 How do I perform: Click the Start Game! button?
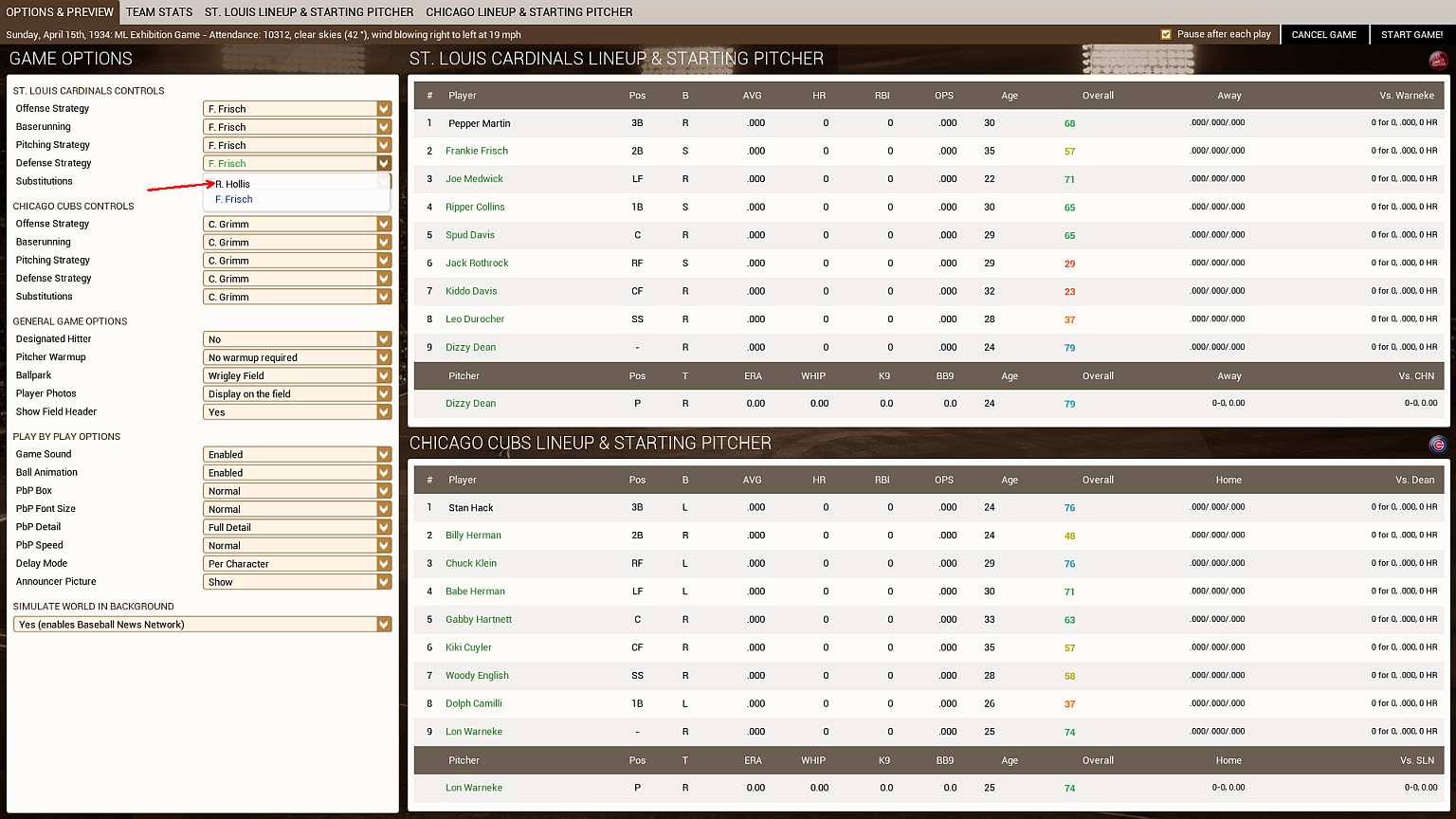click(1411, 34)
